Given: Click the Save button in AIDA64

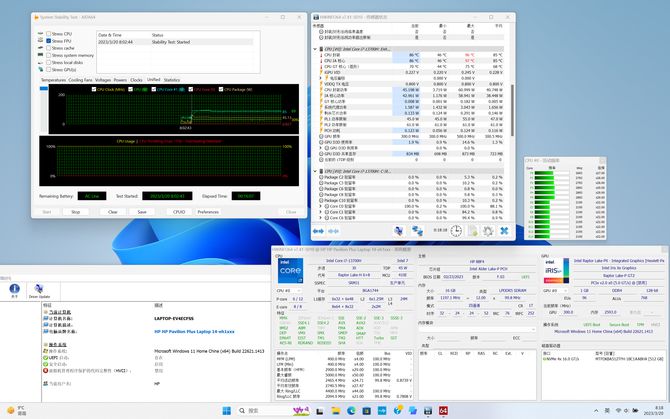Looking at the screenshot, I should [142, 212].
